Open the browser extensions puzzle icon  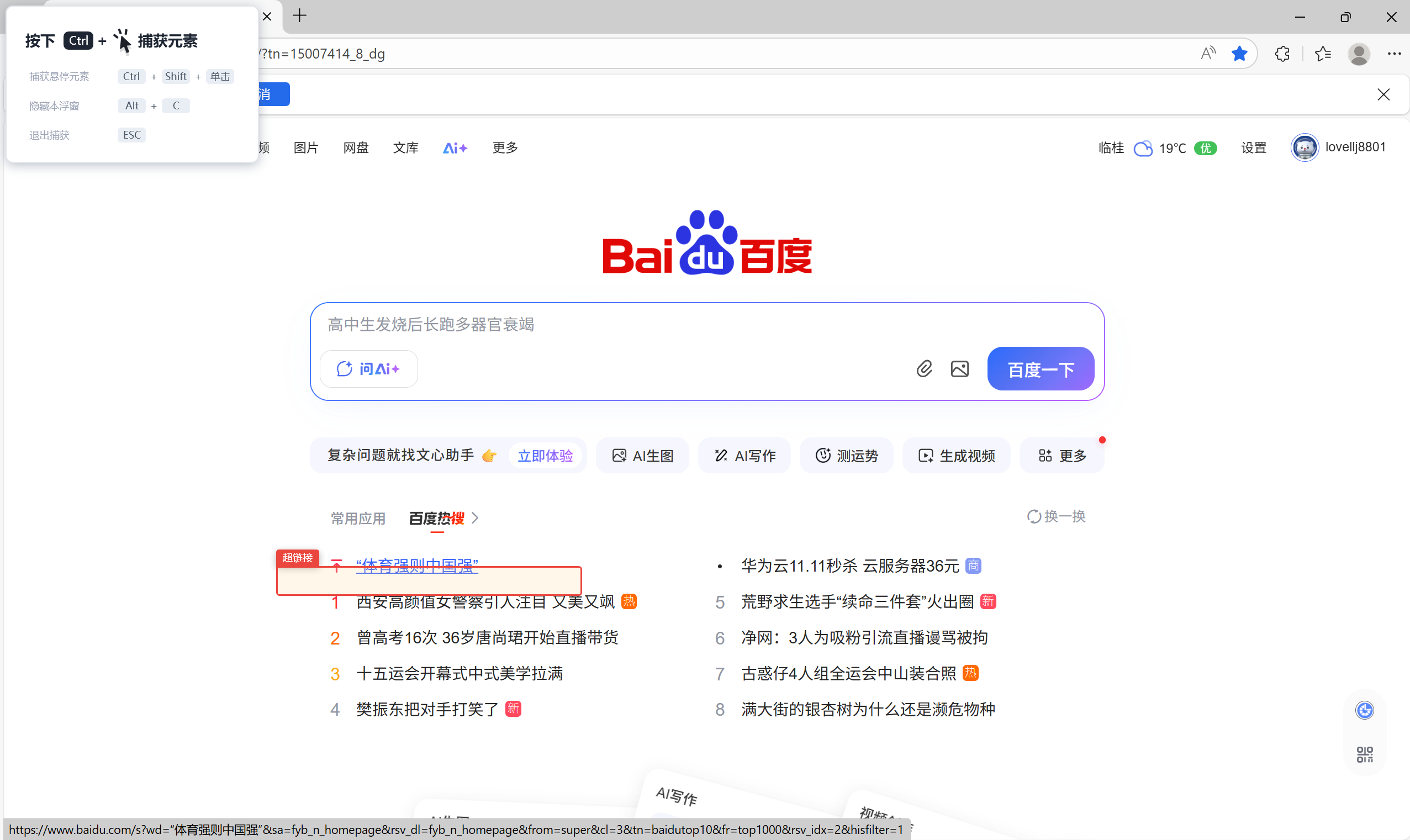point(1282,54)
